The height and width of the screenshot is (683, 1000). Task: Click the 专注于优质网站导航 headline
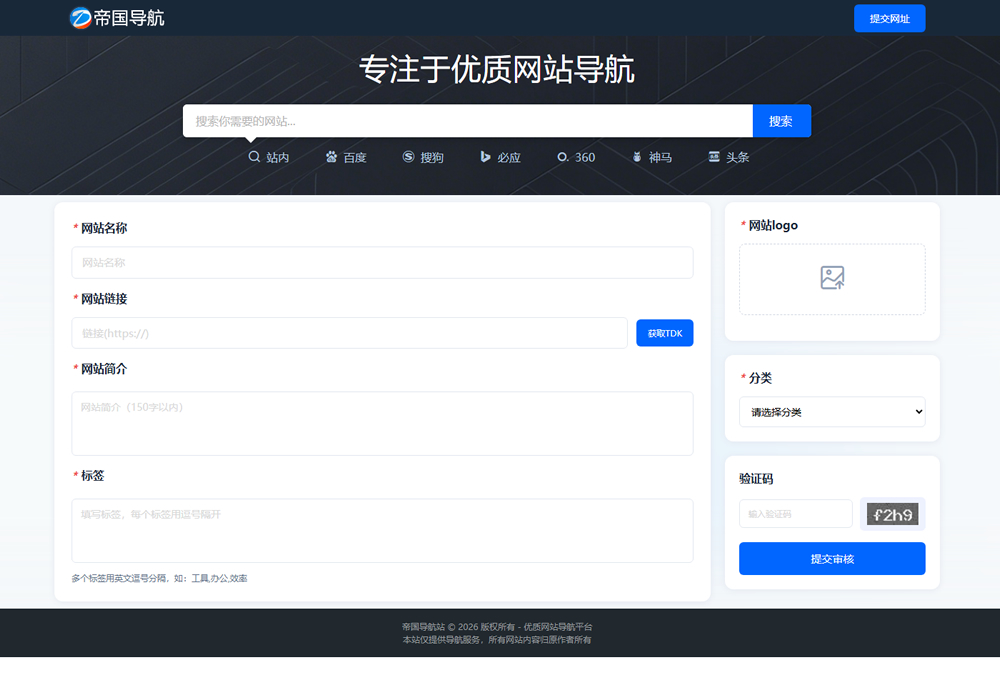click(497, 70)
